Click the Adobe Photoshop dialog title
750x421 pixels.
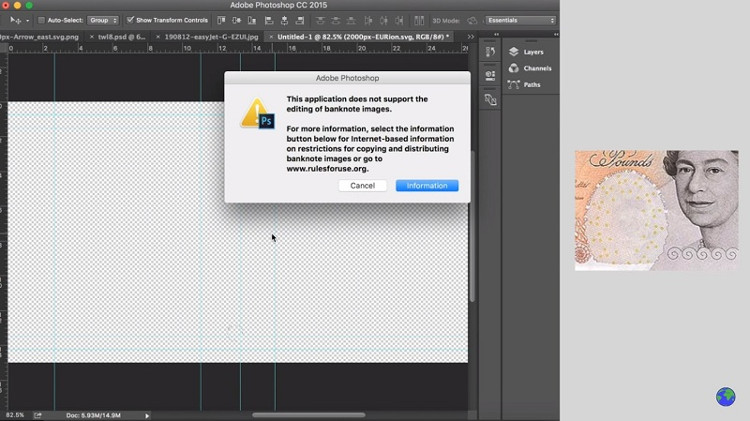click(x=347, y=78)
